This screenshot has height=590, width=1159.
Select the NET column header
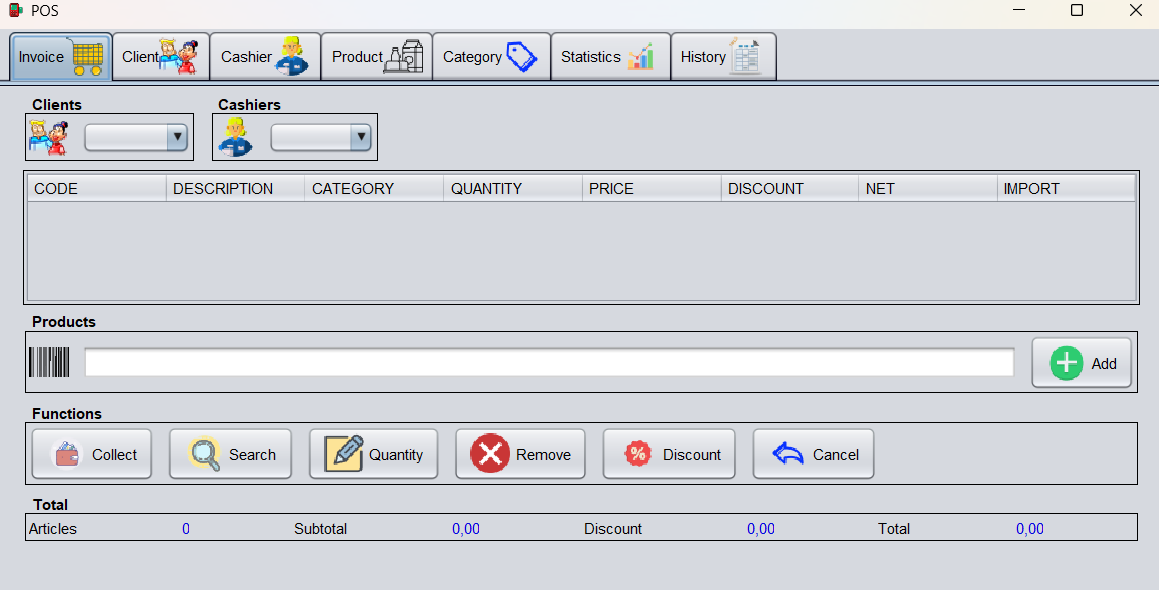[928, 189]
